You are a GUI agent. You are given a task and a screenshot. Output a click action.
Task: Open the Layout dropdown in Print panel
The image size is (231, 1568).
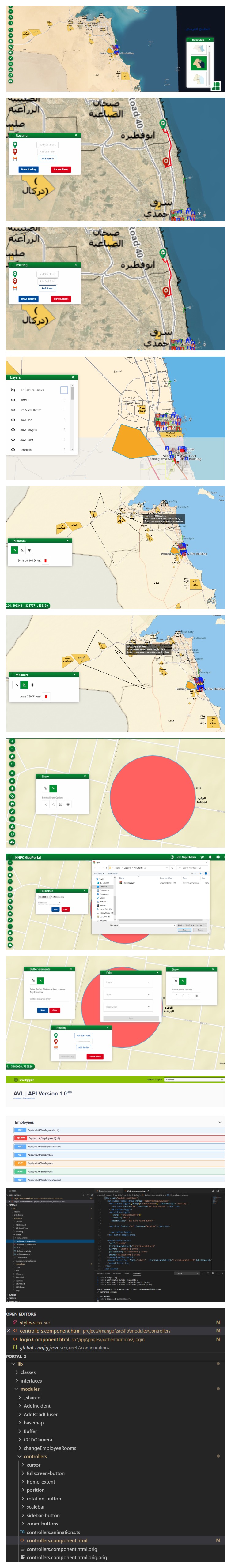pyautogui.click(x=128, y=982)
